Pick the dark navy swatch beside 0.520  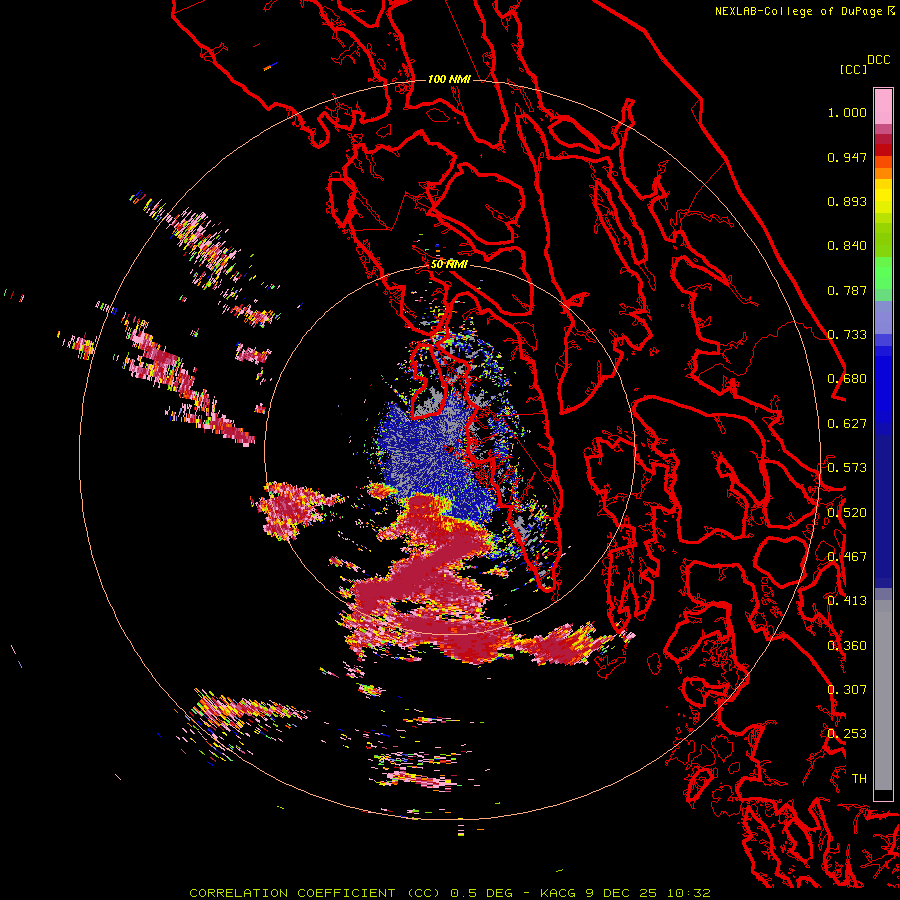(x=883, y=511)
